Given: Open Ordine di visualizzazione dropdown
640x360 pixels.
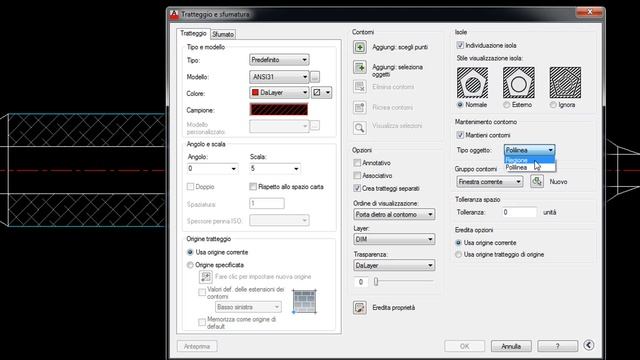Looking at the screenshot, I should point(394,214).
